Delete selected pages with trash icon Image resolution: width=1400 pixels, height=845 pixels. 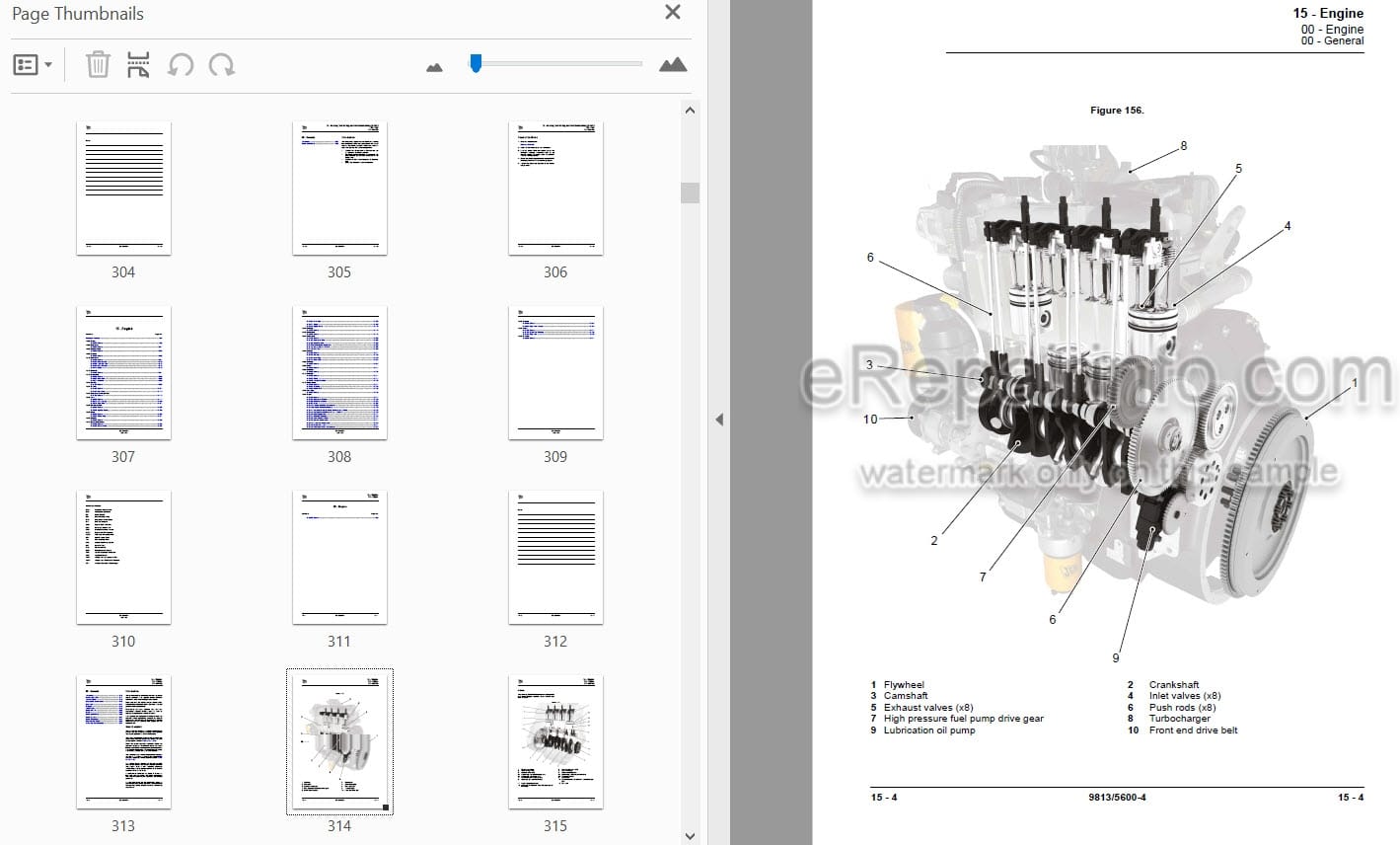pos(98,65)
